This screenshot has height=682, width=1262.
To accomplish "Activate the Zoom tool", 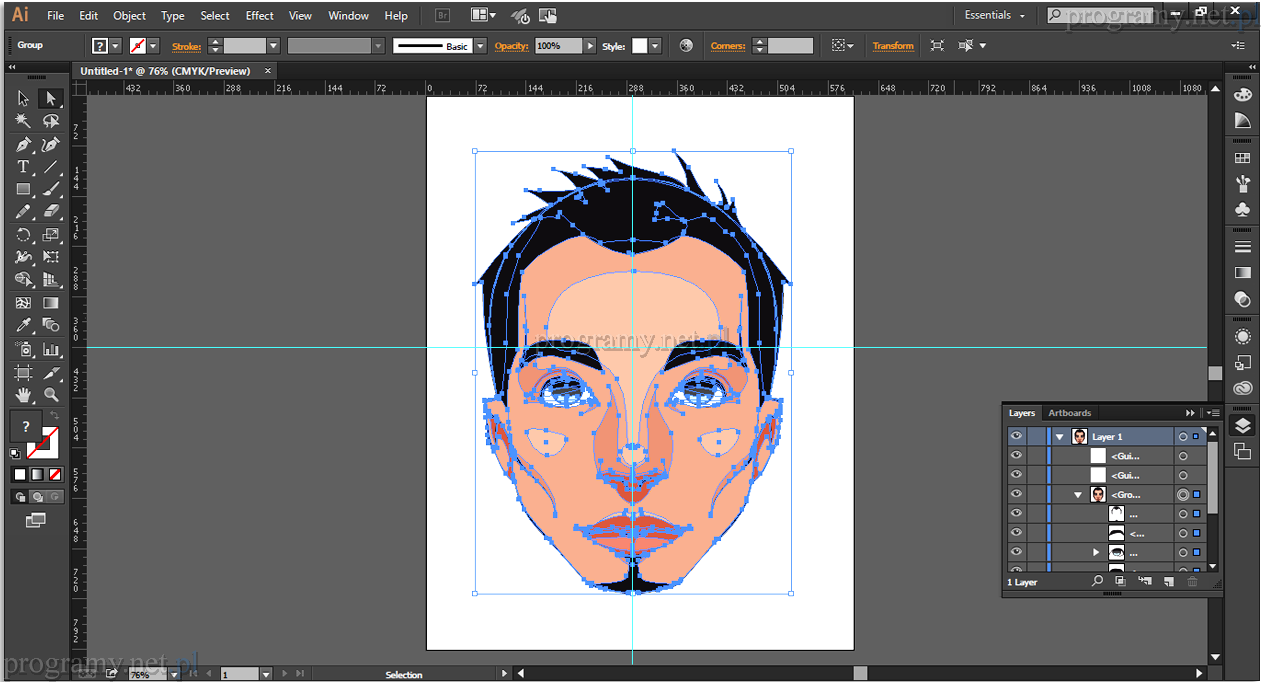I will (51, 395).
